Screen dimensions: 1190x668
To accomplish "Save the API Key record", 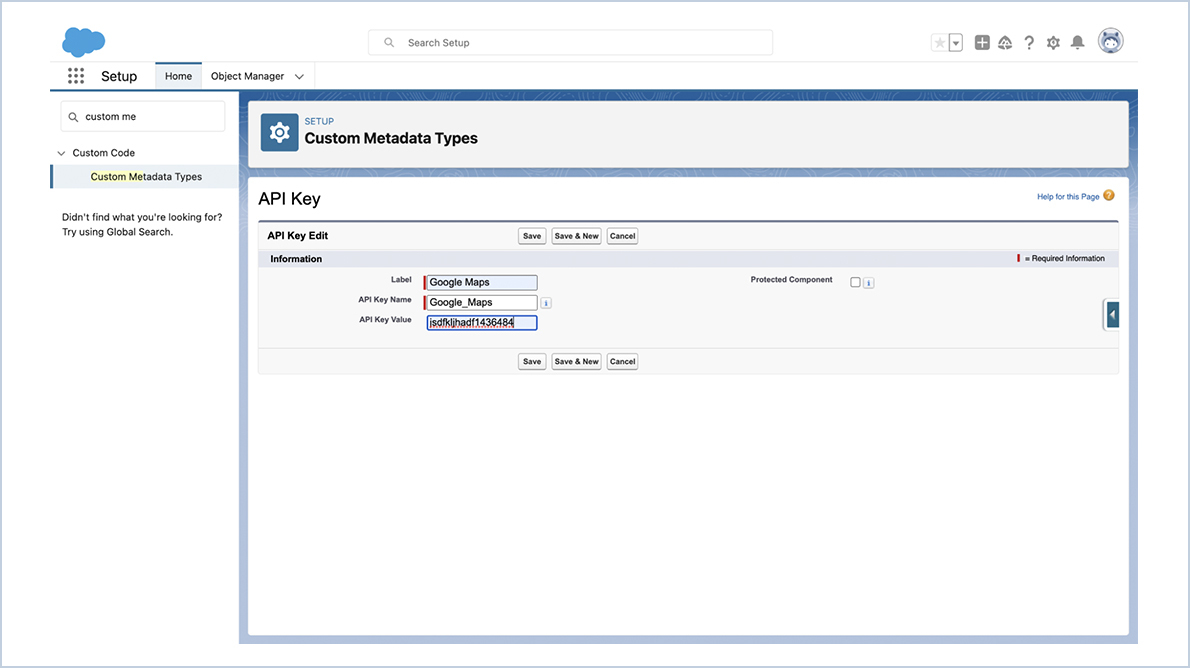I will click(531, 235).
